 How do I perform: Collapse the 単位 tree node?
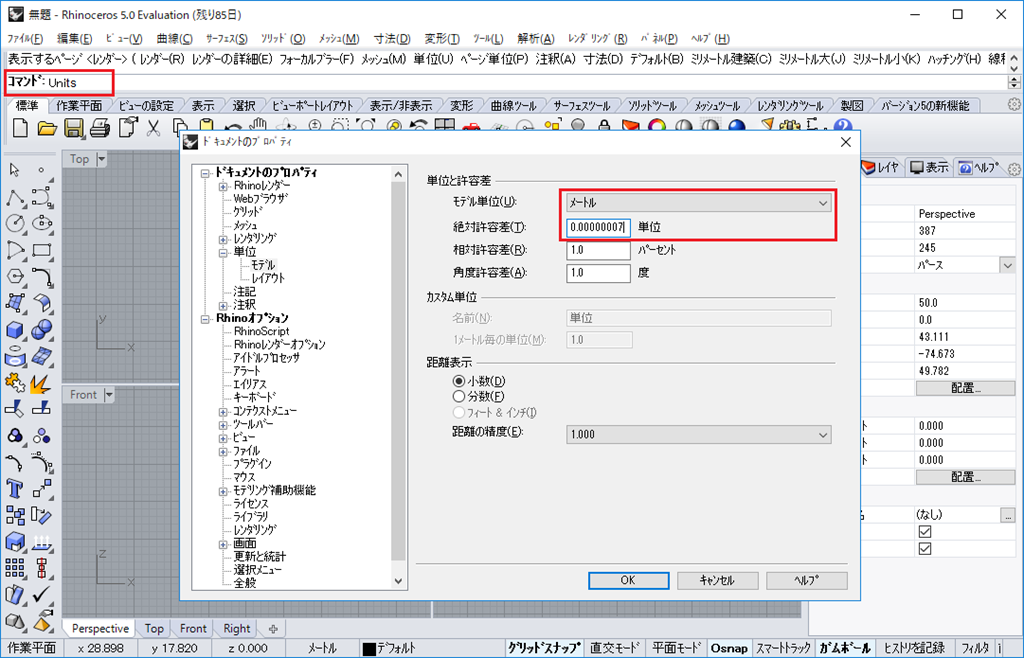pos(223,252)
